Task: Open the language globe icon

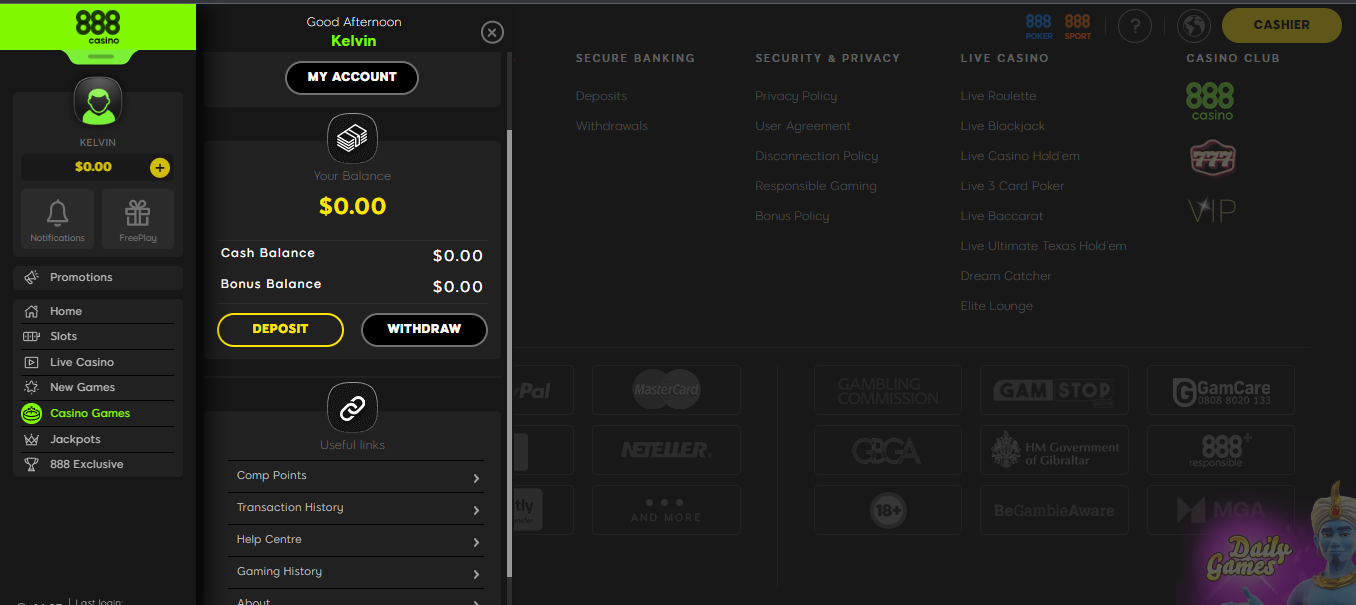Action: (1194, 26)
